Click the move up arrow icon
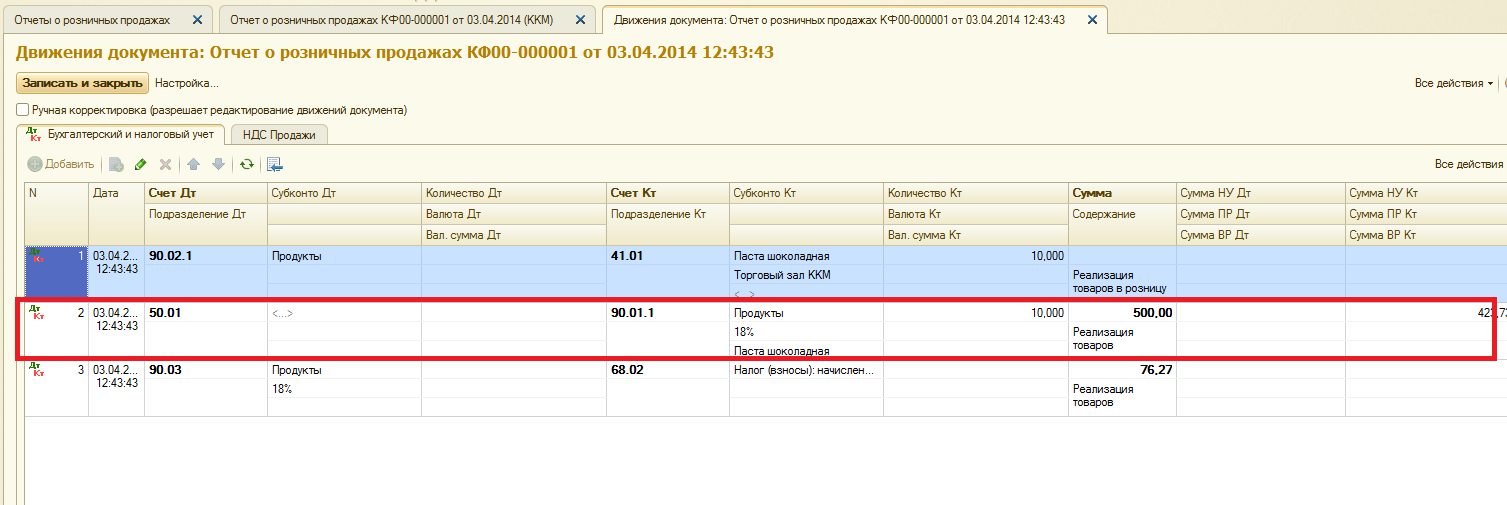Viewport: 1507px width, 505px height. tap(194, 164)
